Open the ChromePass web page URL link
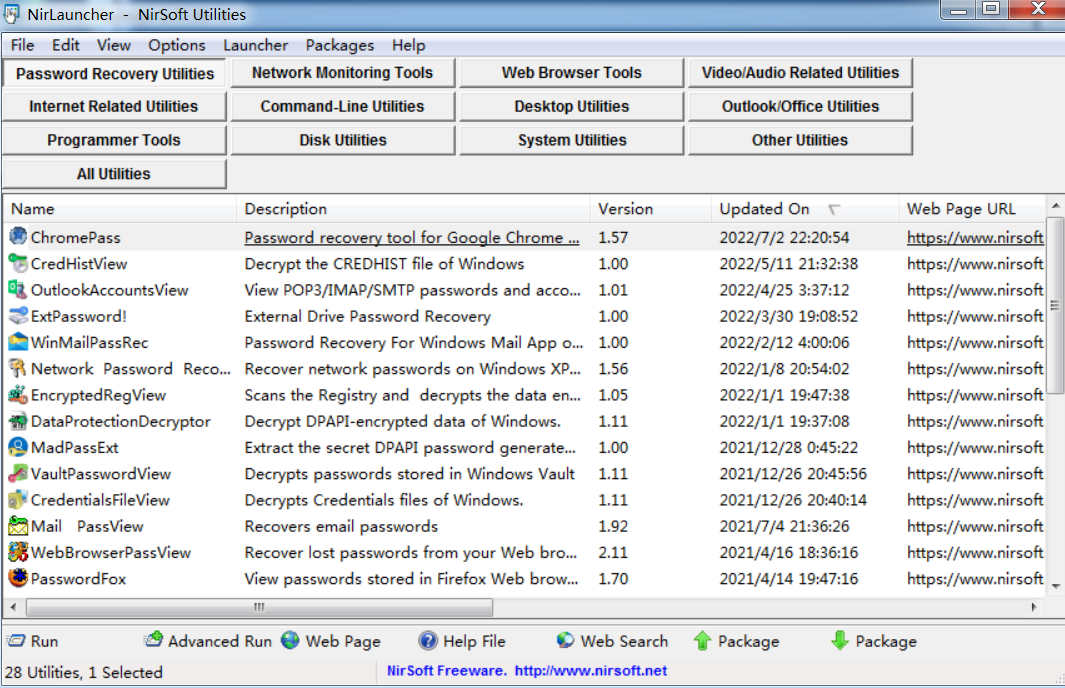The image size is (1065, 688). pyautogui.click(x=975, y=238)
